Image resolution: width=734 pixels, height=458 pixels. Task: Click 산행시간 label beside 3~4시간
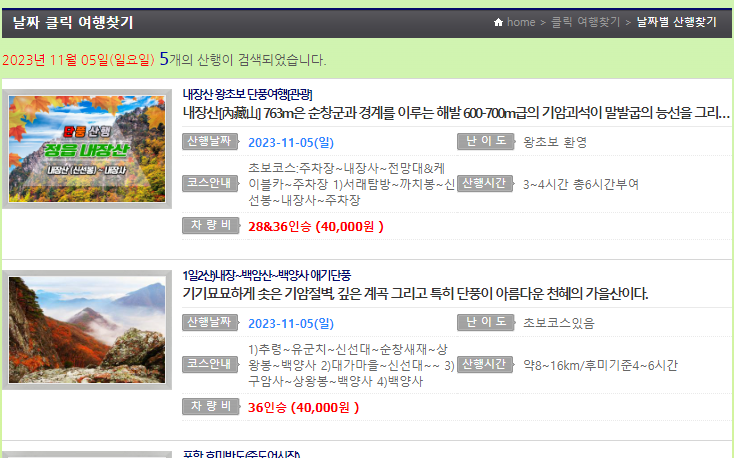[x=485, y=183]
